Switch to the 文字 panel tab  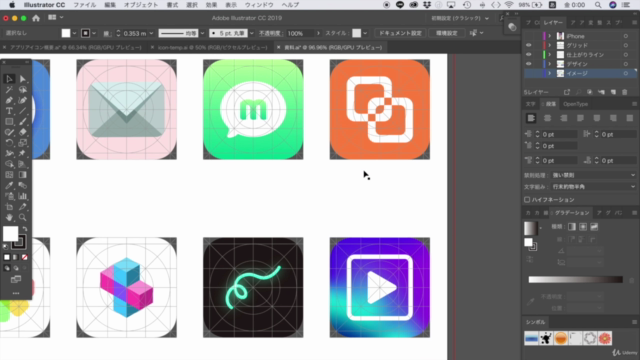pos(530,104)
